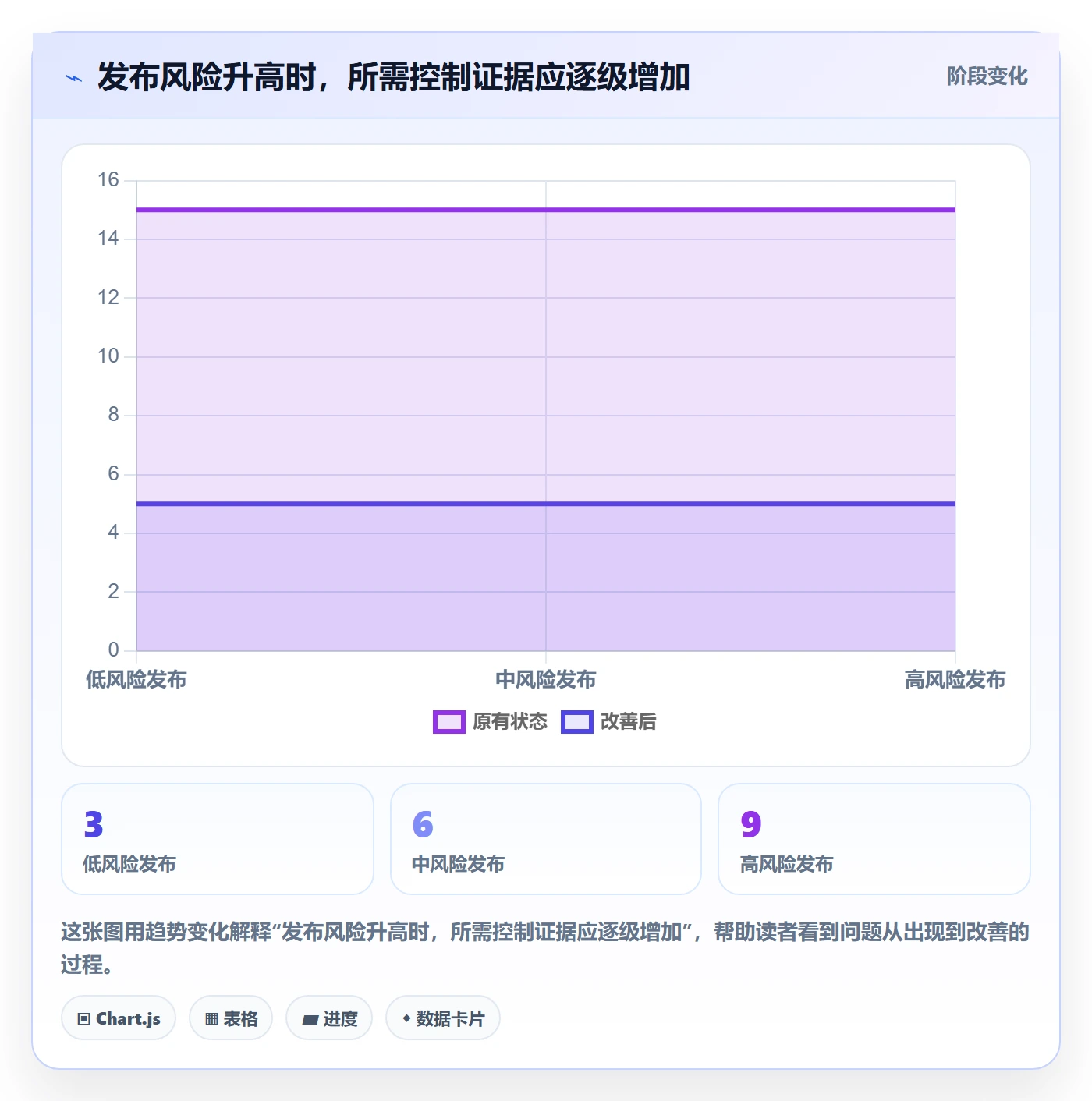Open the 高风险发布 stat card showing 9

tap(874, 839)
